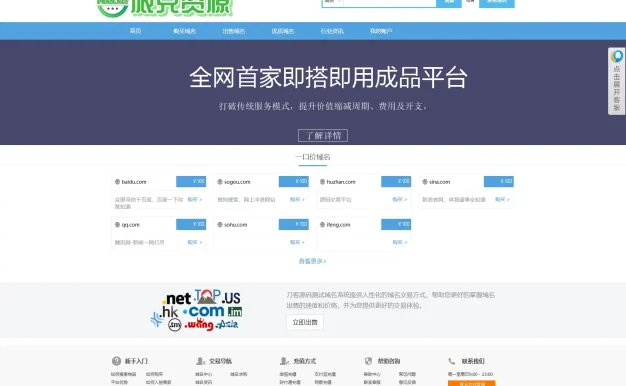Image resolution: width=626 pixels, height=386 pixels.
Task: Click ¥100 price tag on ifeng.com
Action: pyautogui.click(x=396, y=224)
